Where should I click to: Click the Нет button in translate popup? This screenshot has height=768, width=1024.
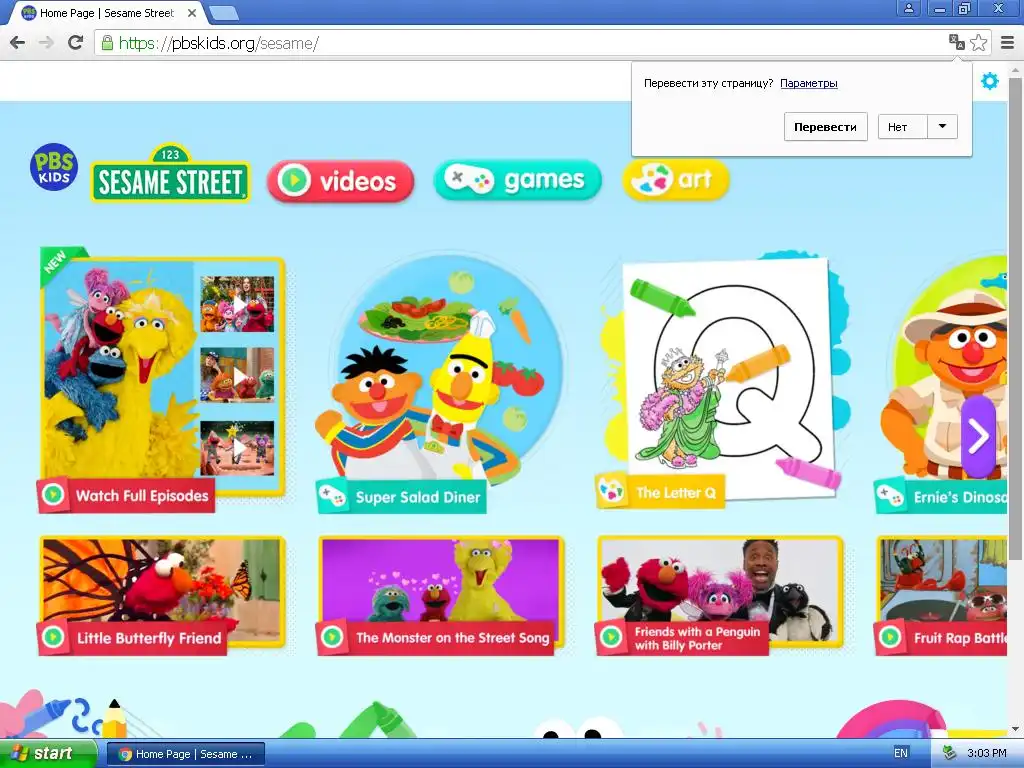point(902,127)
